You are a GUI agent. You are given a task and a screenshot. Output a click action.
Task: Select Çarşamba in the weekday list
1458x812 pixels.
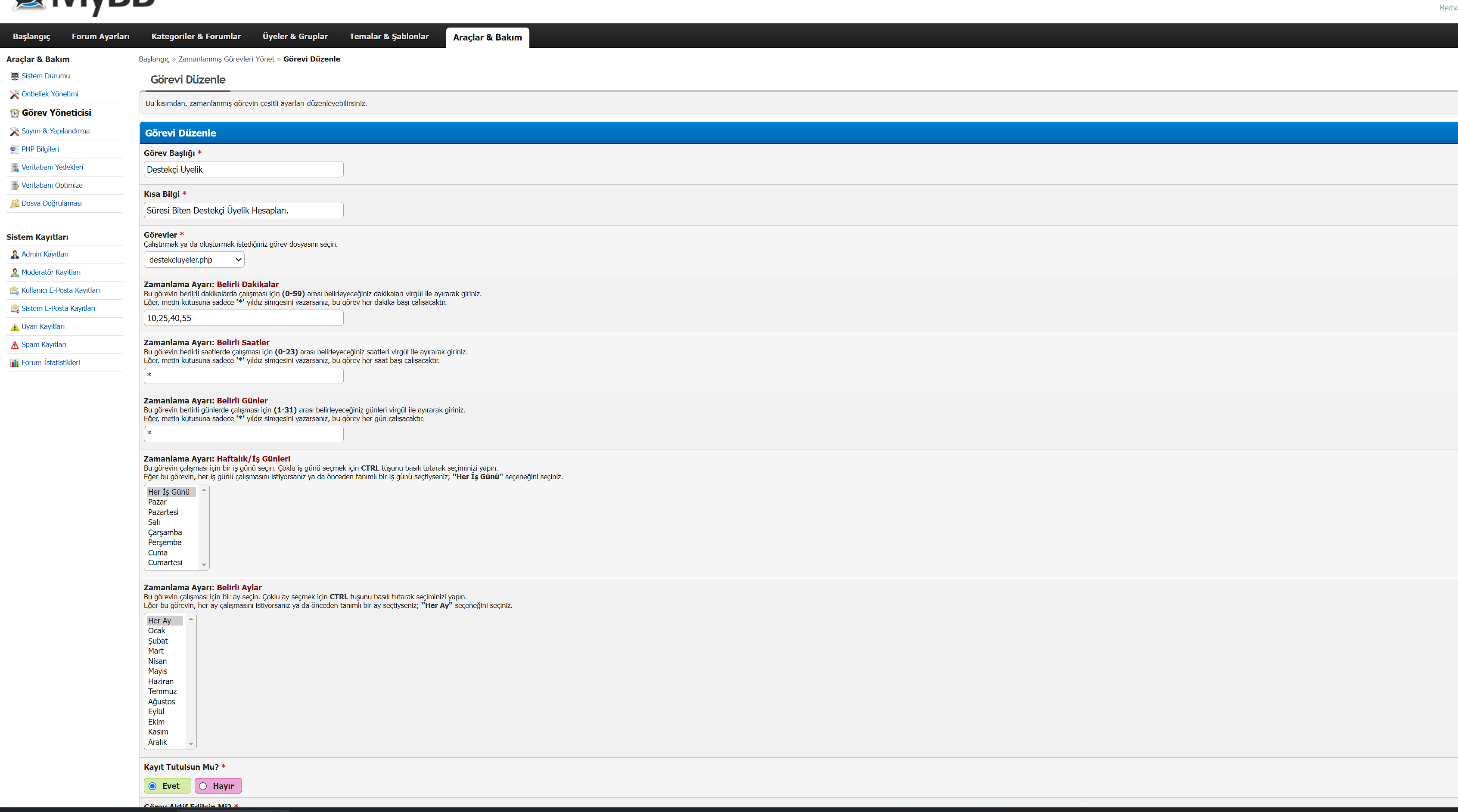click(x=171, y=533)
